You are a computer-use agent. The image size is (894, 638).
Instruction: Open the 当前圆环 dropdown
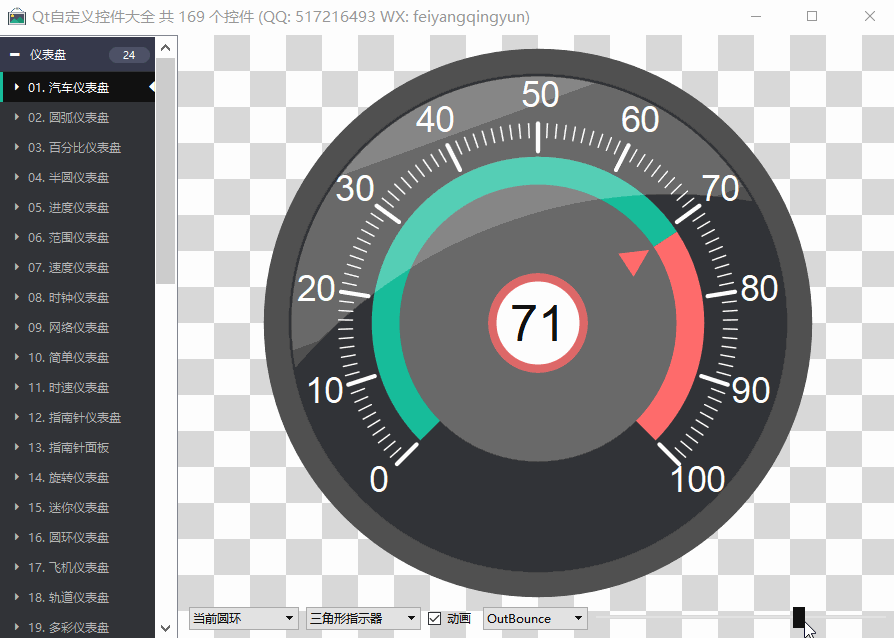pos(243,619)
